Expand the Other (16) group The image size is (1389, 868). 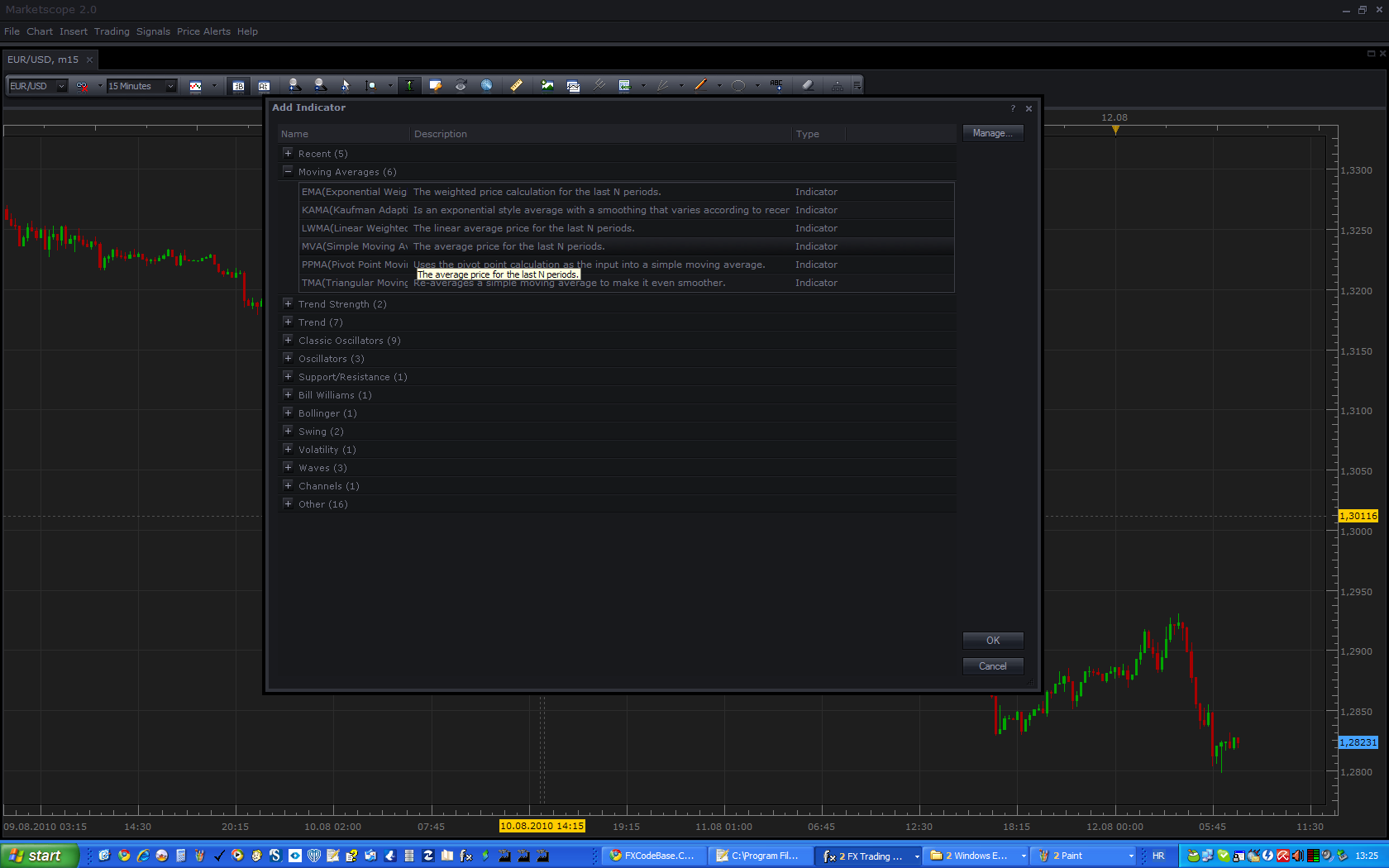[x=288, y=503]
